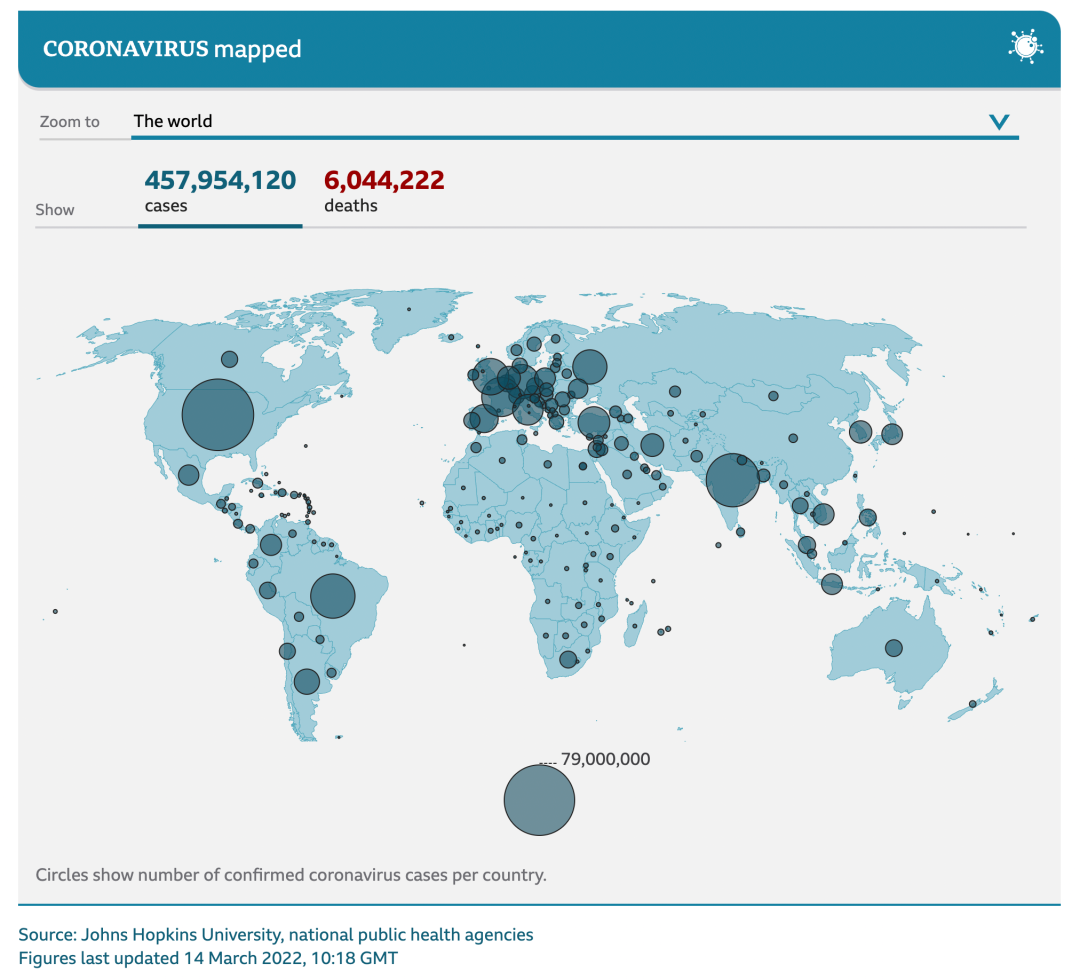Click the Mexico cases circle
Screen dimensions: 1080x979
(x=189, y=475)
